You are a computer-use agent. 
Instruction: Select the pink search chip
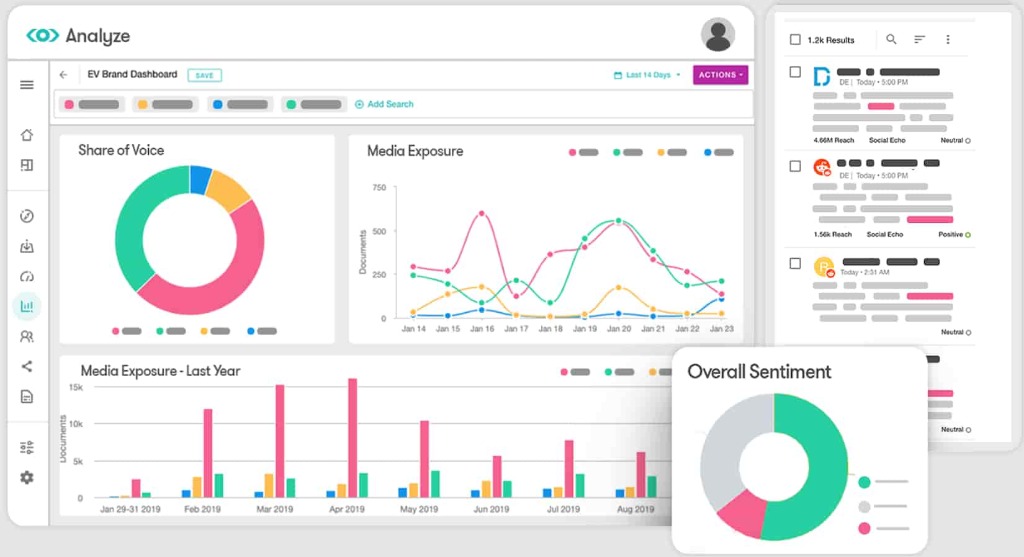[x=92, y=104]
